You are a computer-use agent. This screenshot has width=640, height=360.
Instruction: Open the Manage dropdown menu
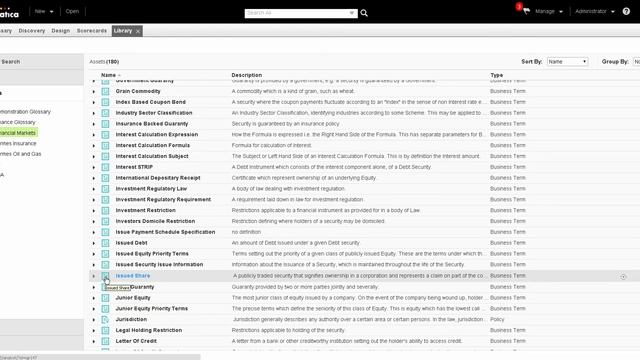(x=549, y=11)
